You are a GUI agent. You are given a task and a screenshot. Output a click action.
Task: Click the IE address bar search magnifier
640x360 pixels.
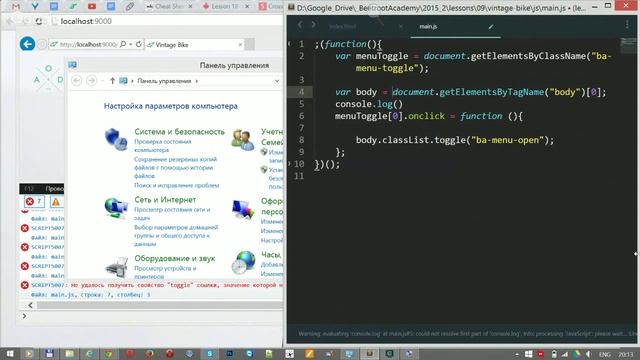(123, 44)
